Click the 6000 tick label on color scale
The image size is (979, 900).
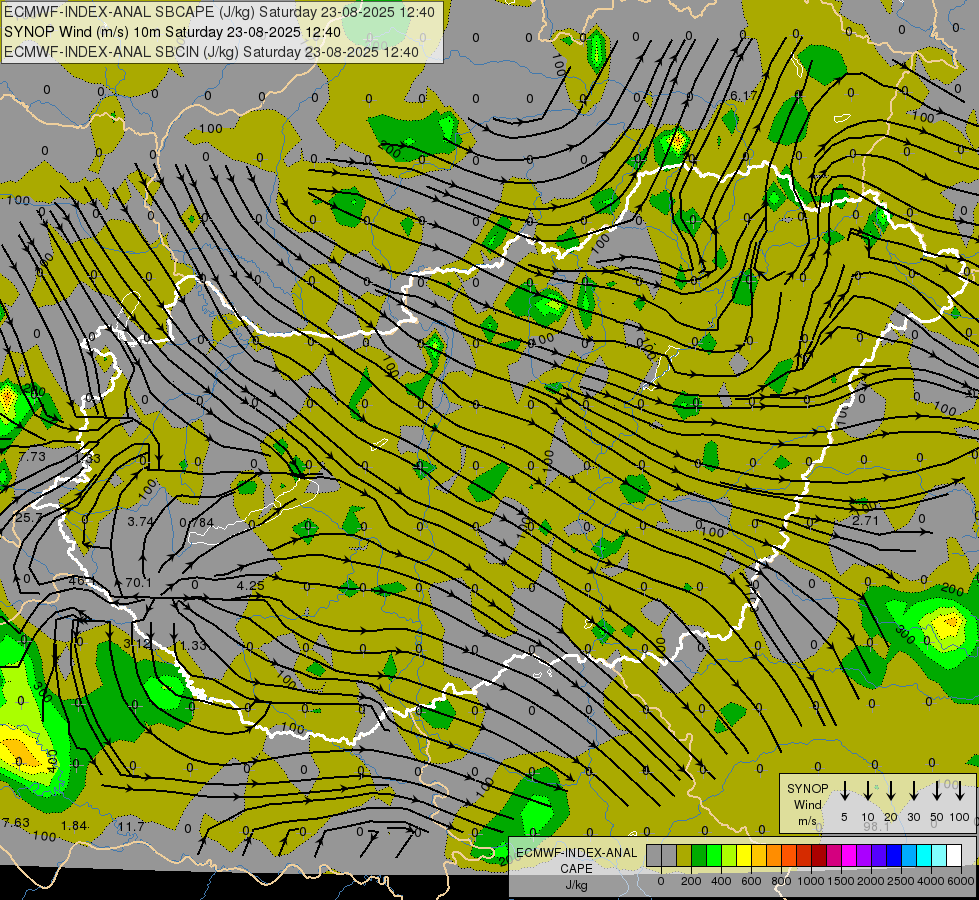pyautogui.click(x=961, y=881)
